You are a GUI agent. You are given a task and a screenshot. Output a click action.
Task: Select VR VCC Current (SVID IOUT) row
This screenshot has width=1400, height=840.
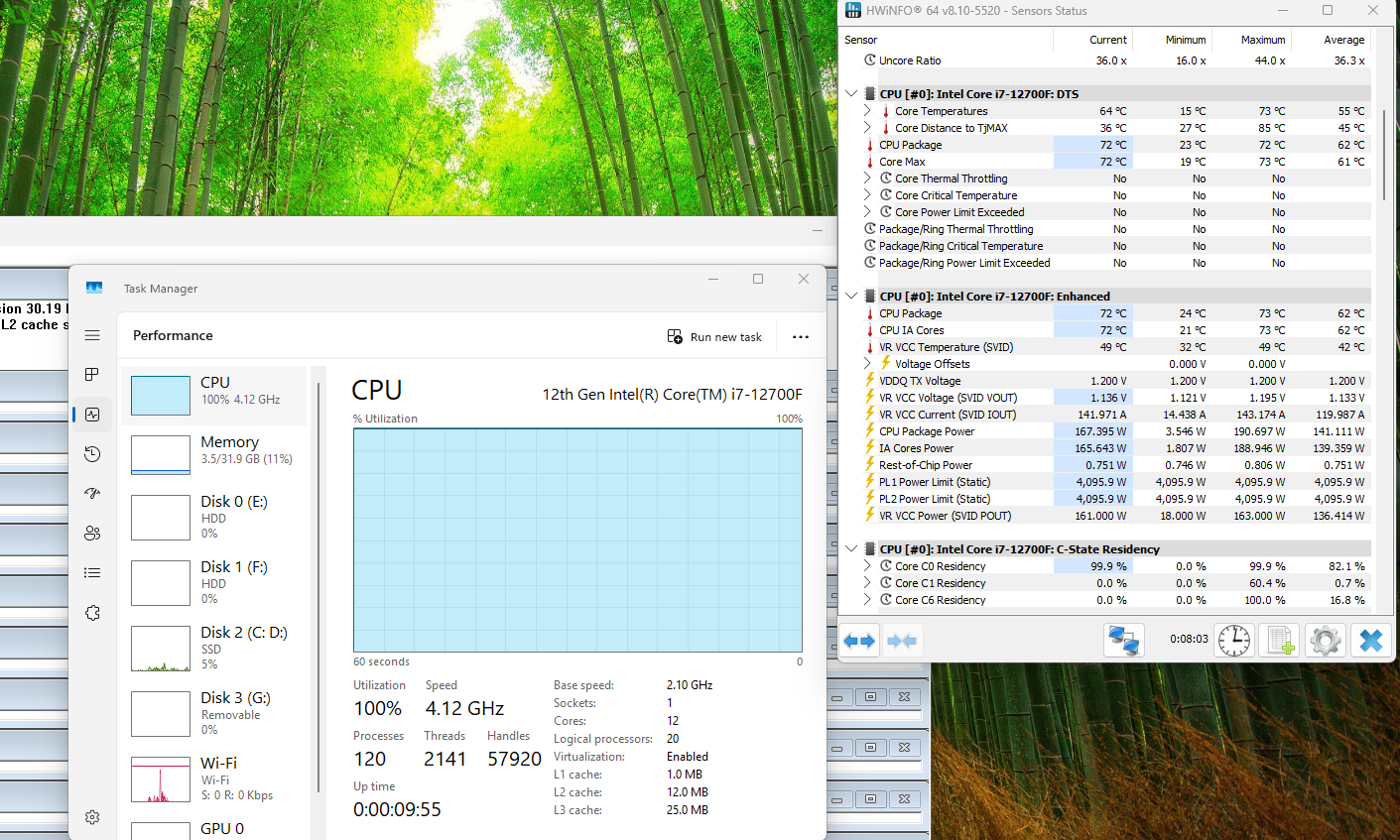[1105, 415]
